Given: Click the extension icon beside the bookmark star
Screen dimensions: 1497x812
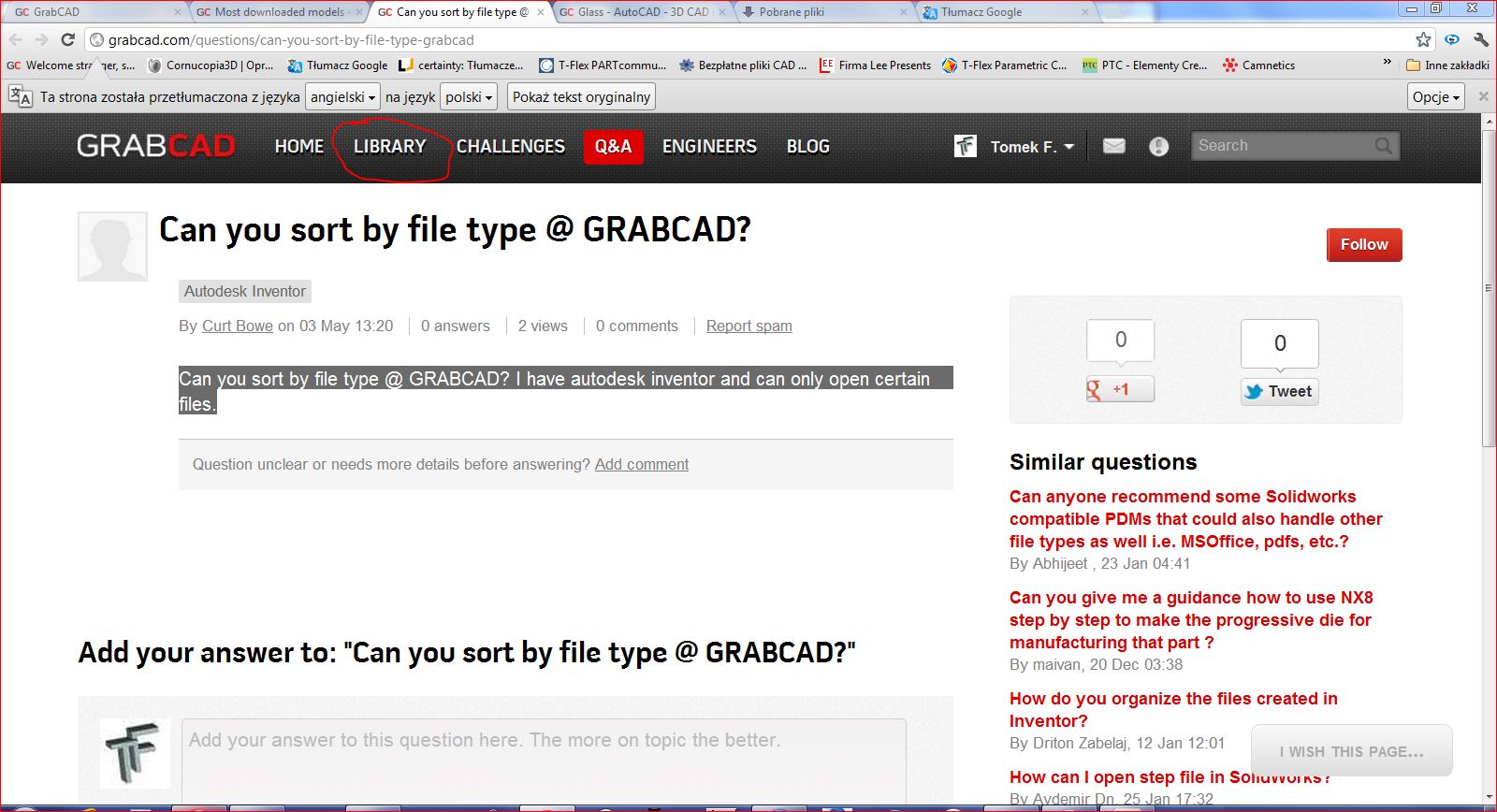Looking at the screenshot, I should [1452, 39].
